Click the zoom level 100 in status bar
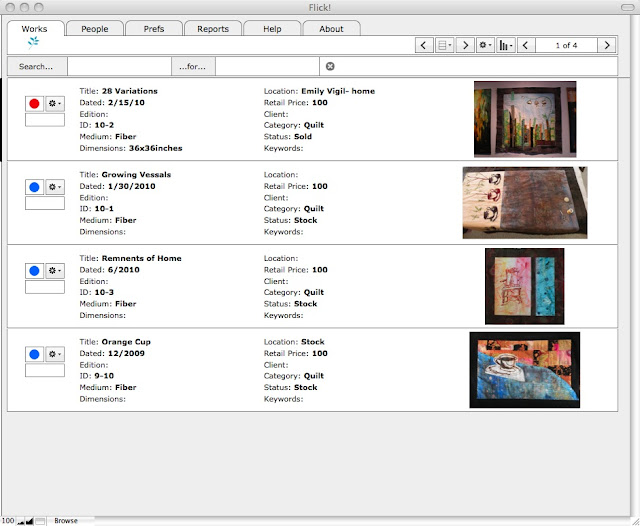Image resolution: width=640 pixels, height=526 pixels. pyautogui.click(x=8, y=521)
